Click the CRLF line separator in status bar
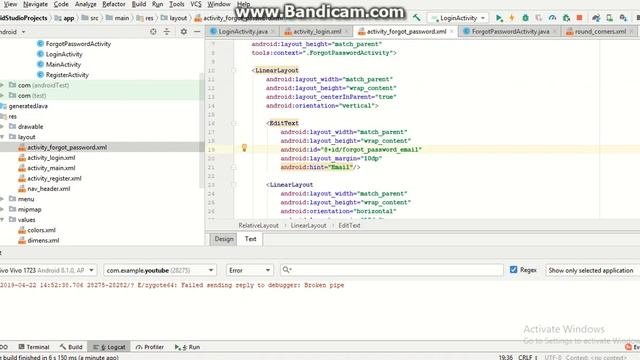This screenshot has height=360, width=640. pos(528,357)
